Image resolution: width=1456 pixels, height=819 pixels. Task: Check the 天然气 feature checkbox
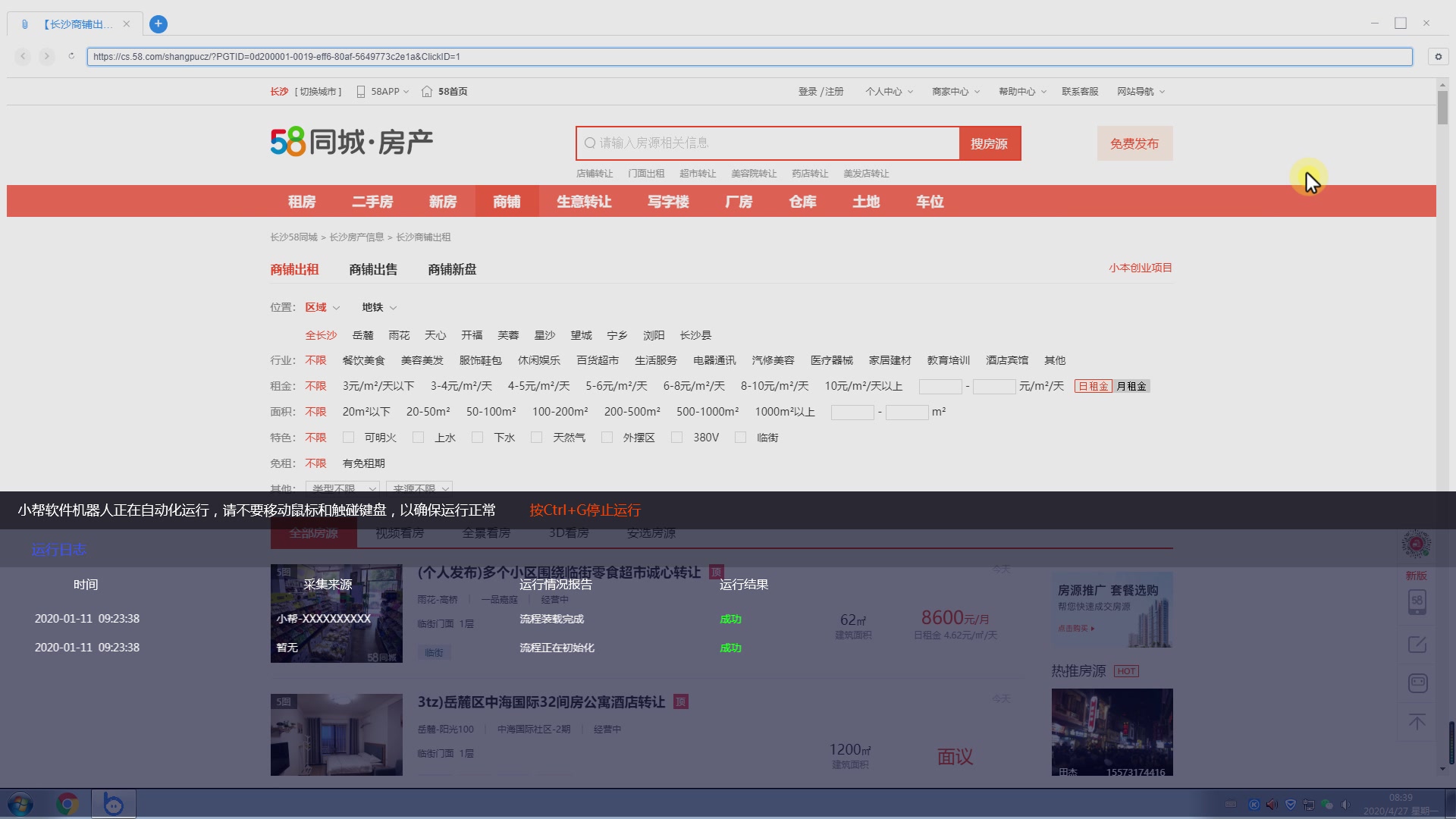click(x=536, y=438)
